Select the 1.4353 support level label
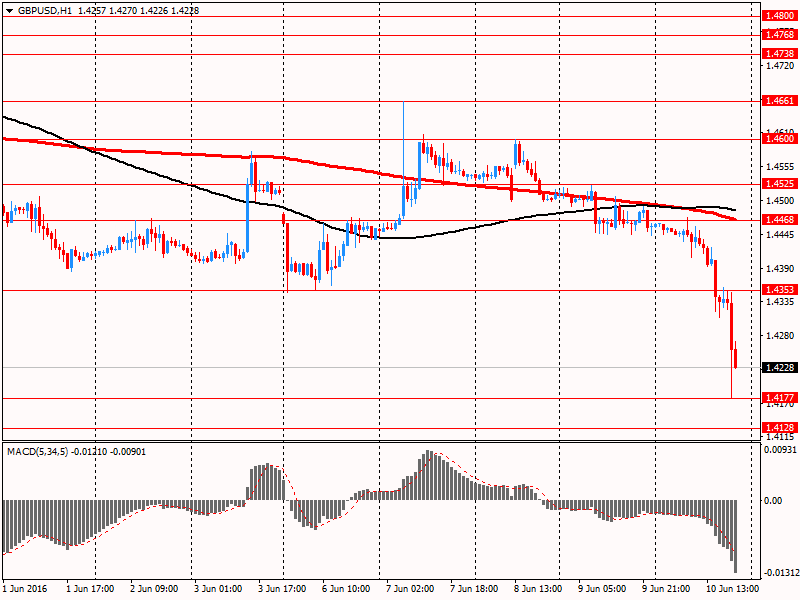 pyautogui.click(x=779, y=290)
